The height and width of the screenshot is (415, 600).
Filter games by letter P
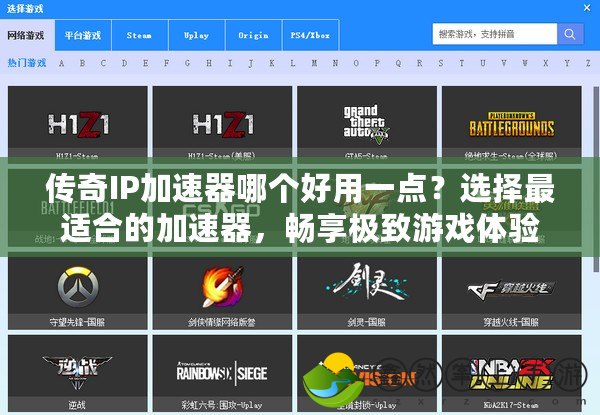pyautogui.click(x=377, y=63)
